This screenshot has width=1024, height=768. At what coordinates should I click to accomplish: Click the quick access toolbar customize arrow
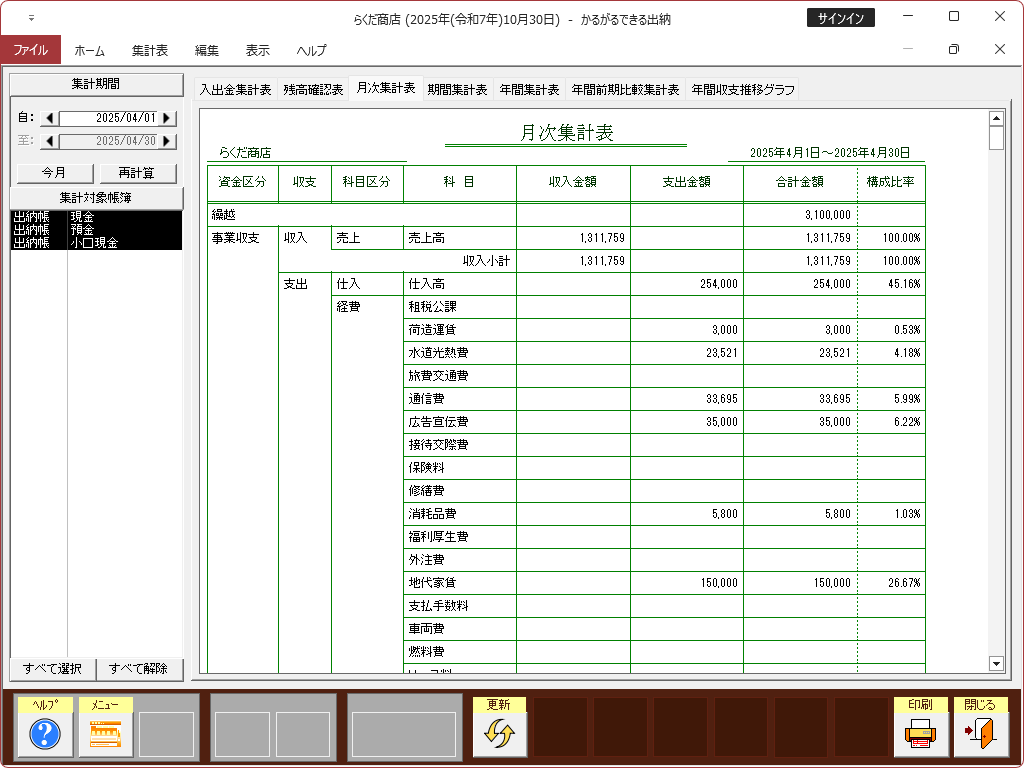31,18
